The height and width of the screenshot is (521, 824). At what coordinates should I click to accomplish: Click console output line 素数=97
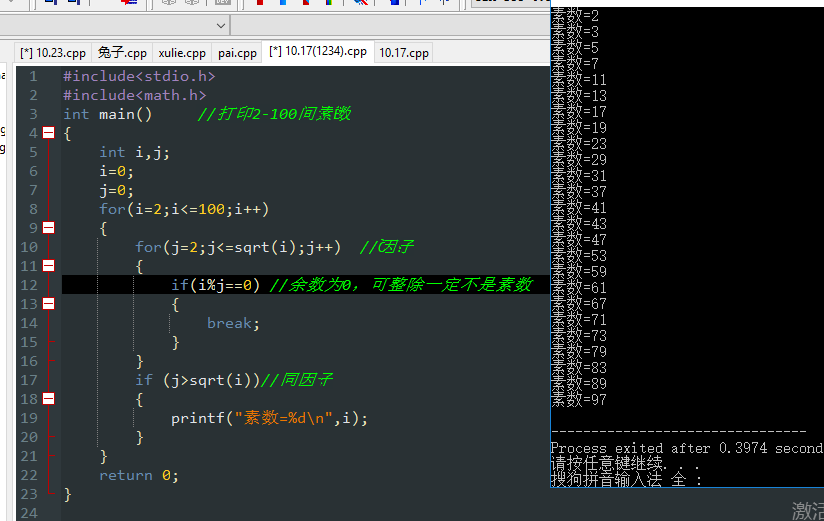click(x=579, y=400)
